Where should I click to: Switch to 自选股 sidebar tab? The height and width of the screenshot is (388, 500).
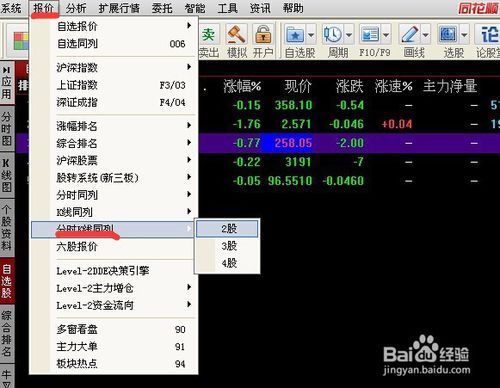[x=7, y=281]
